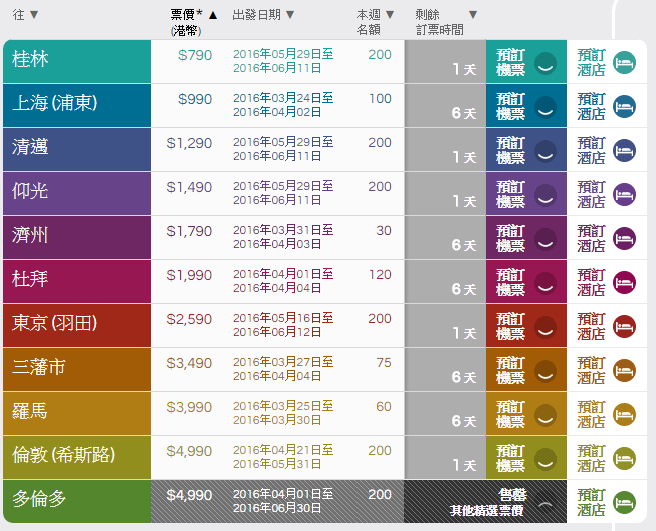Sort by destination 往 column header
This screenshot has height=531, width=656.
tap(26, 15)
